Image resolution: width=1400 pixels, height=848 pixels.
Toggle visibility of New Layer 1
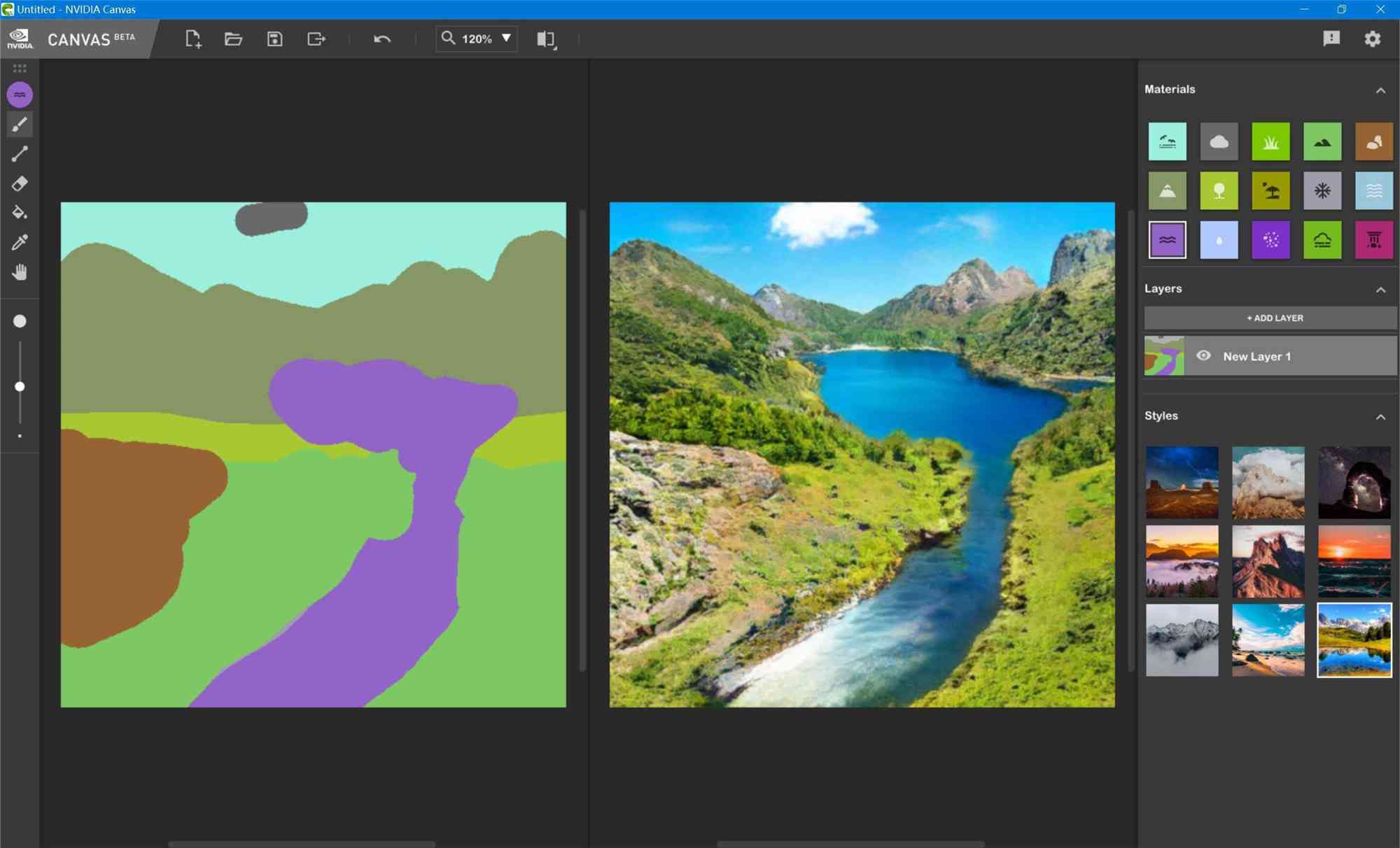click(1204, 356)
